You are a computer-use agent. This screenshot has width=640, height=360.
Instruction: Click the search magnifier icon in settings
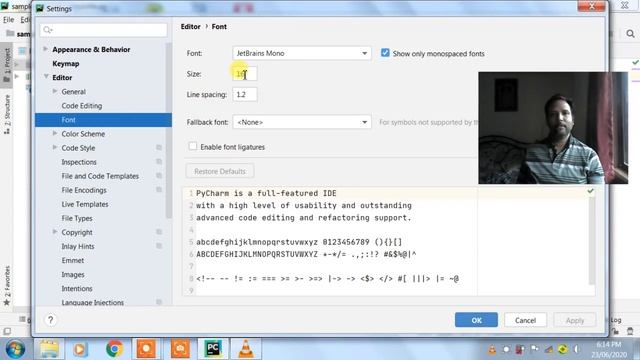47,30
